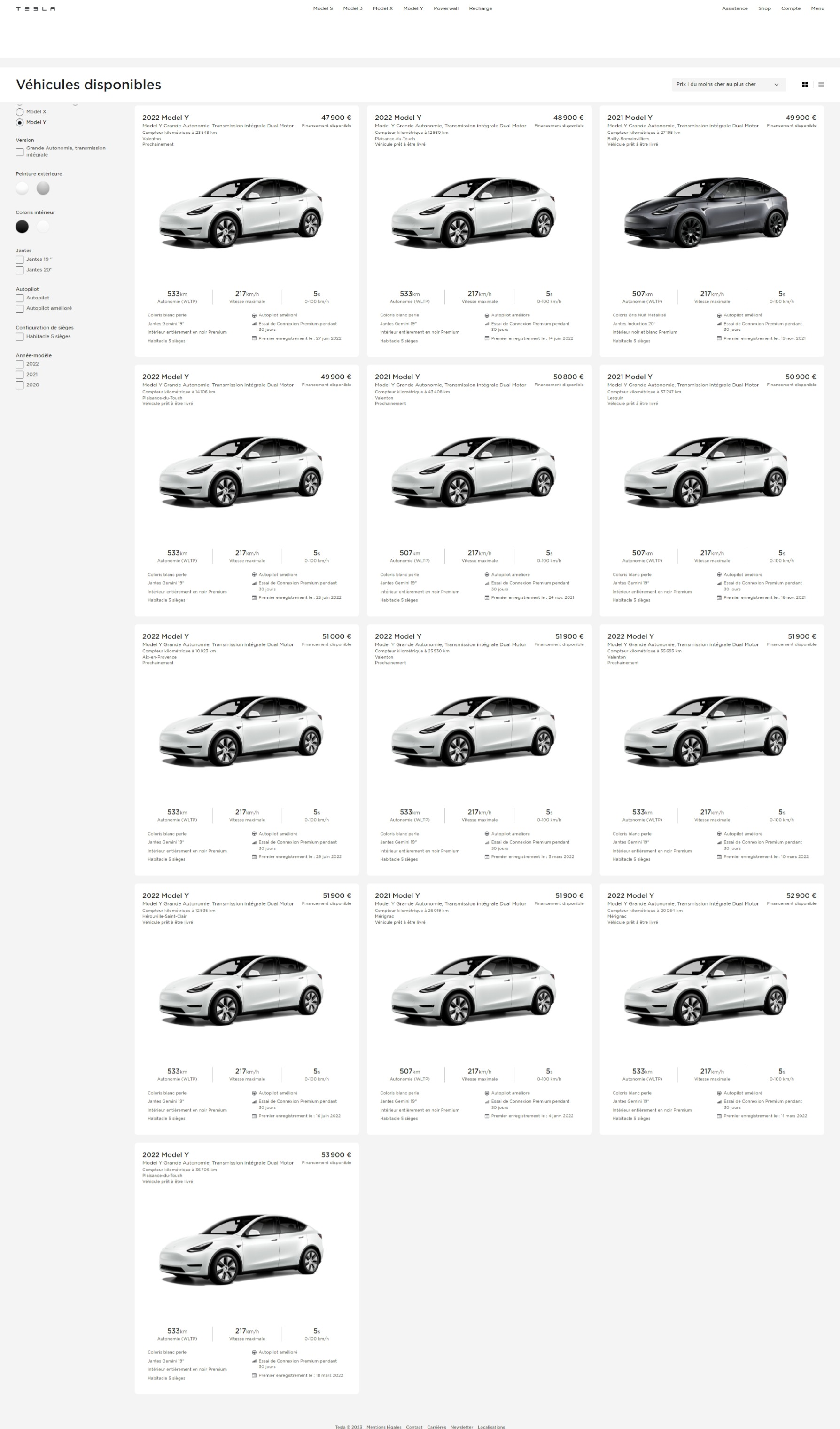
Task: Open Model Y in top navigation
Action: [413, 8]
